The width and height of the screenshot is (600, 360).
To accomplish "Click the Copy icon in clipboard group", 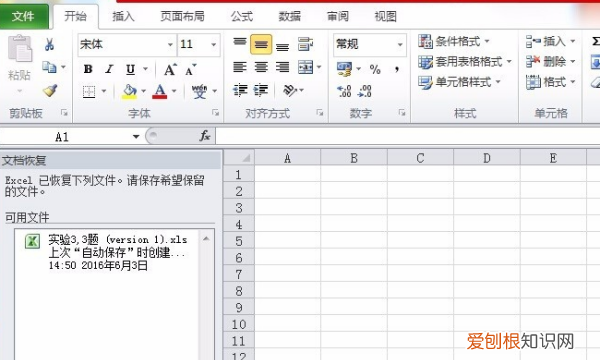I will point(49,67).
